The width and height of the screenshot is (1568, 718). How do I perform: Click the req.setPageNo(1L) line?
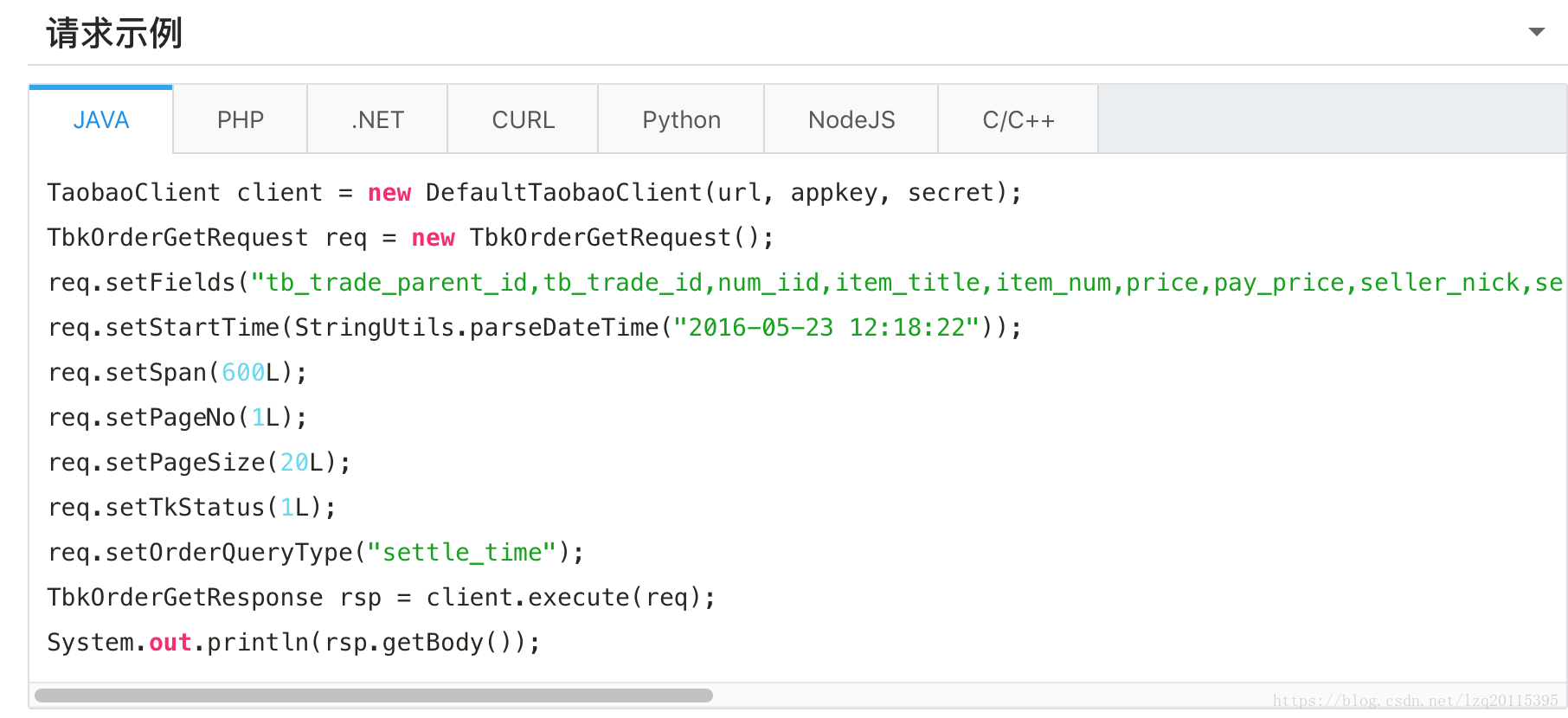[x=177, y=417]
